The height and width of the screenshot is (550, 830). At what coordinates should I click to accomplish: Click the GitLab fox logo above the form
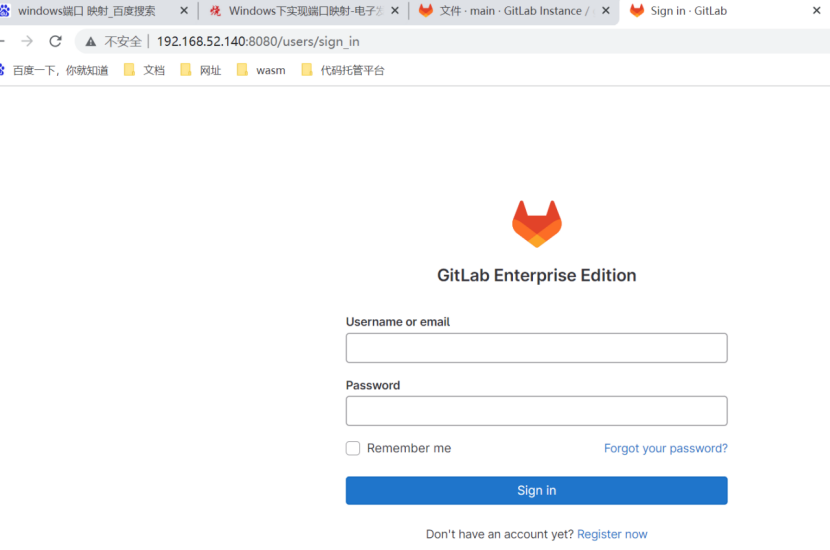[x=537, y=224]
